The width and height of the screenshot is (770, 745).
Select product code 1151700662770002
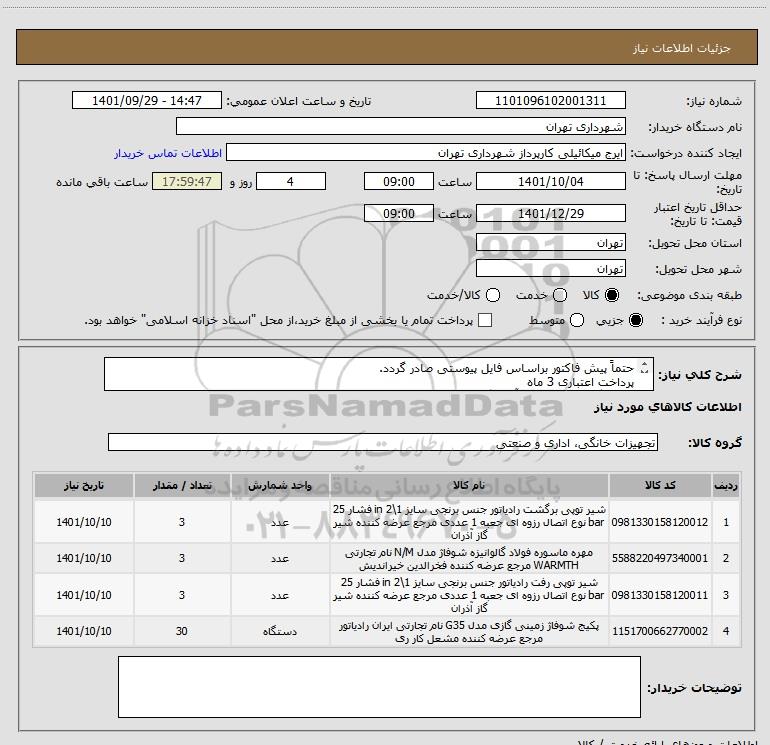pyautogui.click(x=660, y=631)
